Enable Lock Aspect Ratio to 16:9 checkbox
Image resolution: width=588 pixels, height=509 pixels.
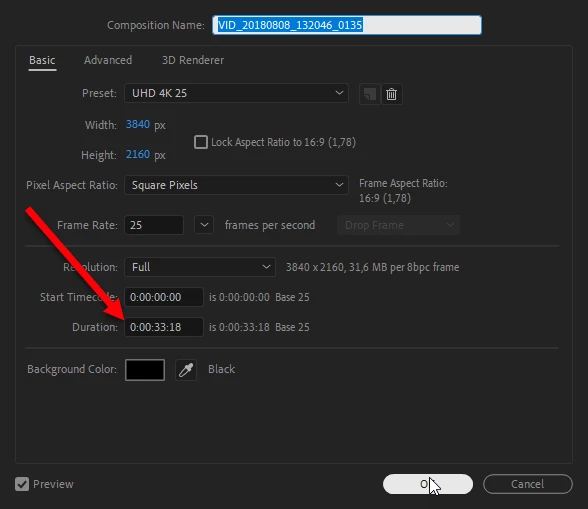pos(201,142)
